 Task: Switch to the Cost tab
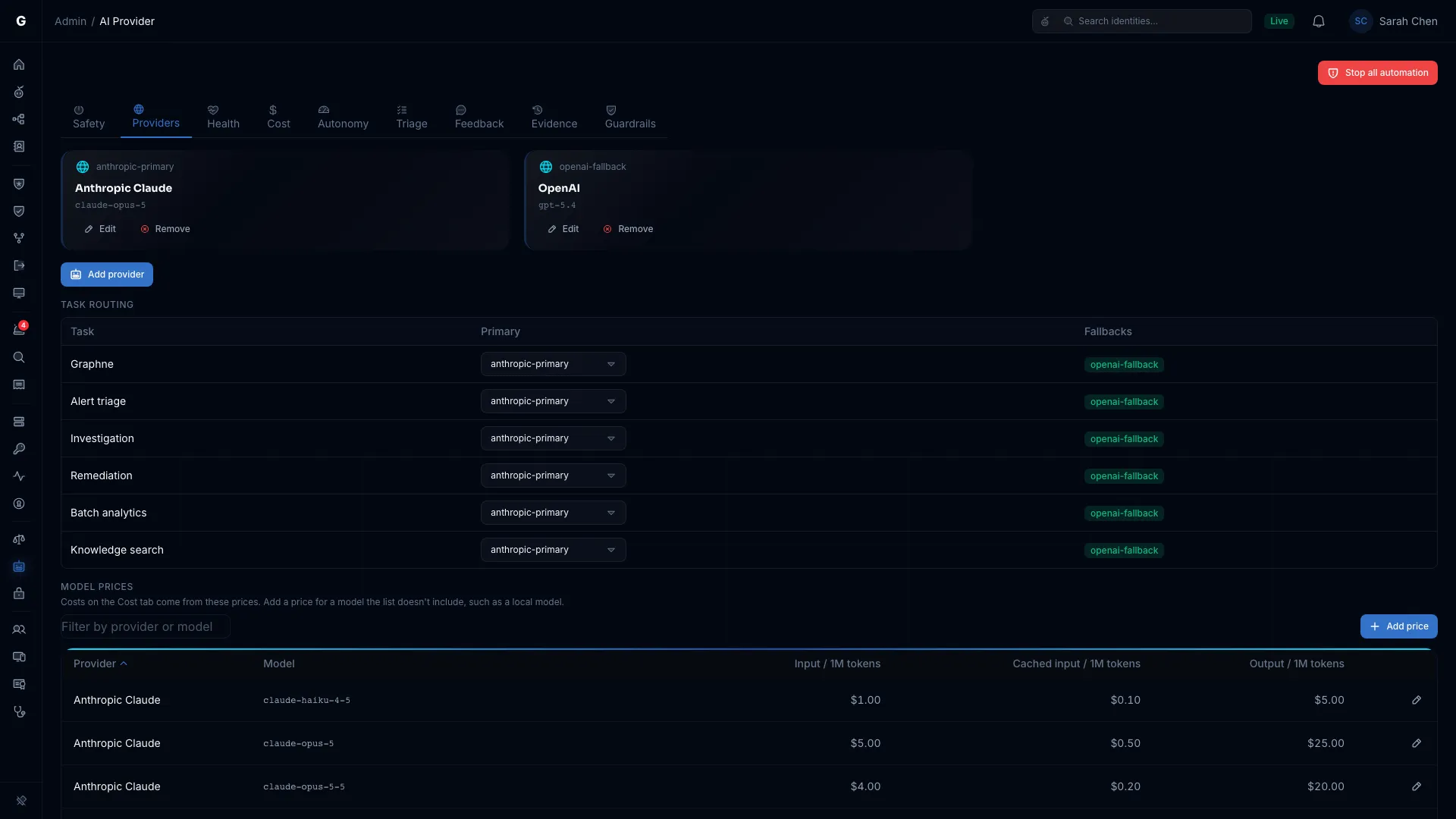tap(278, 118)
